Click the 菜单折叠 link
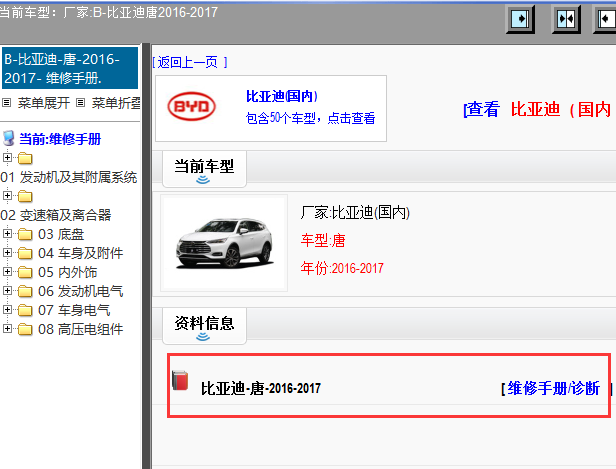Viewport: 616px width, 469px height. pyautogui.click(x=116, y=103)
